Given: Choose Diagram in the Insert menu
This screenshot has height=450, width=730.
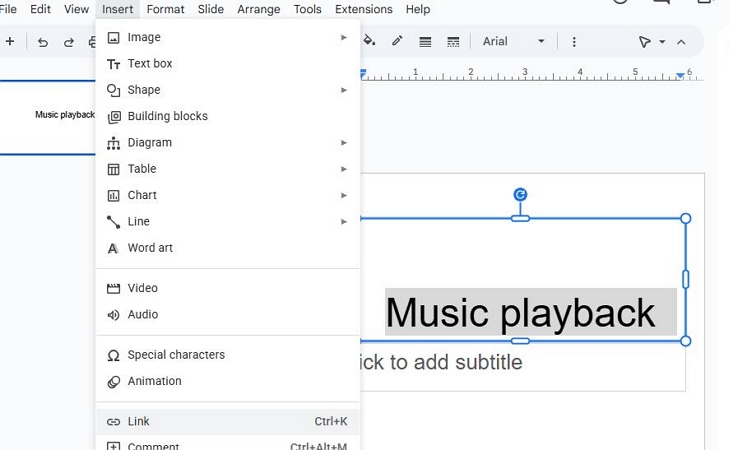Looking at the screenshot, I should (x=228, y=142).
